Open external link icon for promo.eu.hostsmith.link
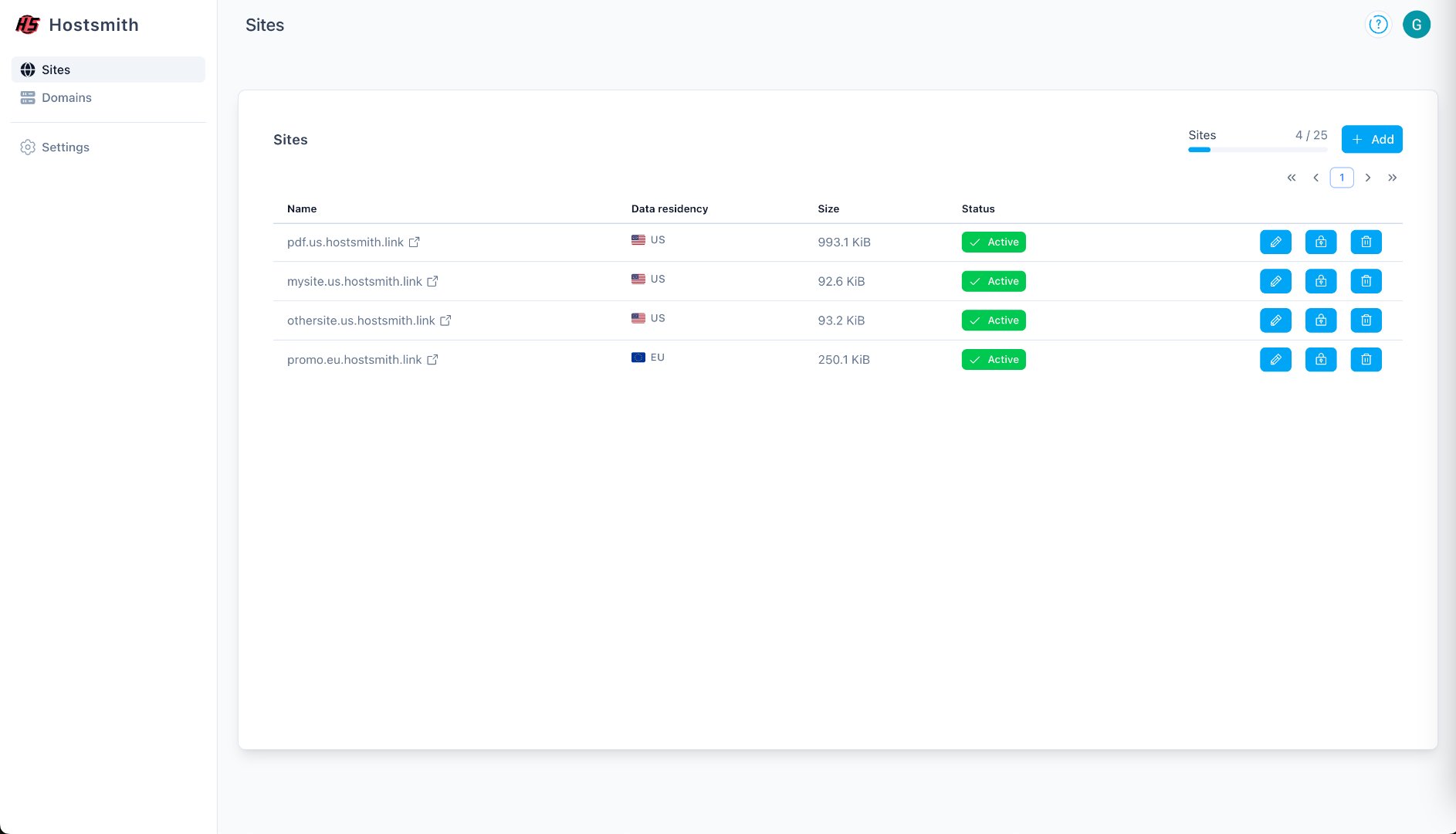This screenshot has width=1456, height=834. pos(432,360)
